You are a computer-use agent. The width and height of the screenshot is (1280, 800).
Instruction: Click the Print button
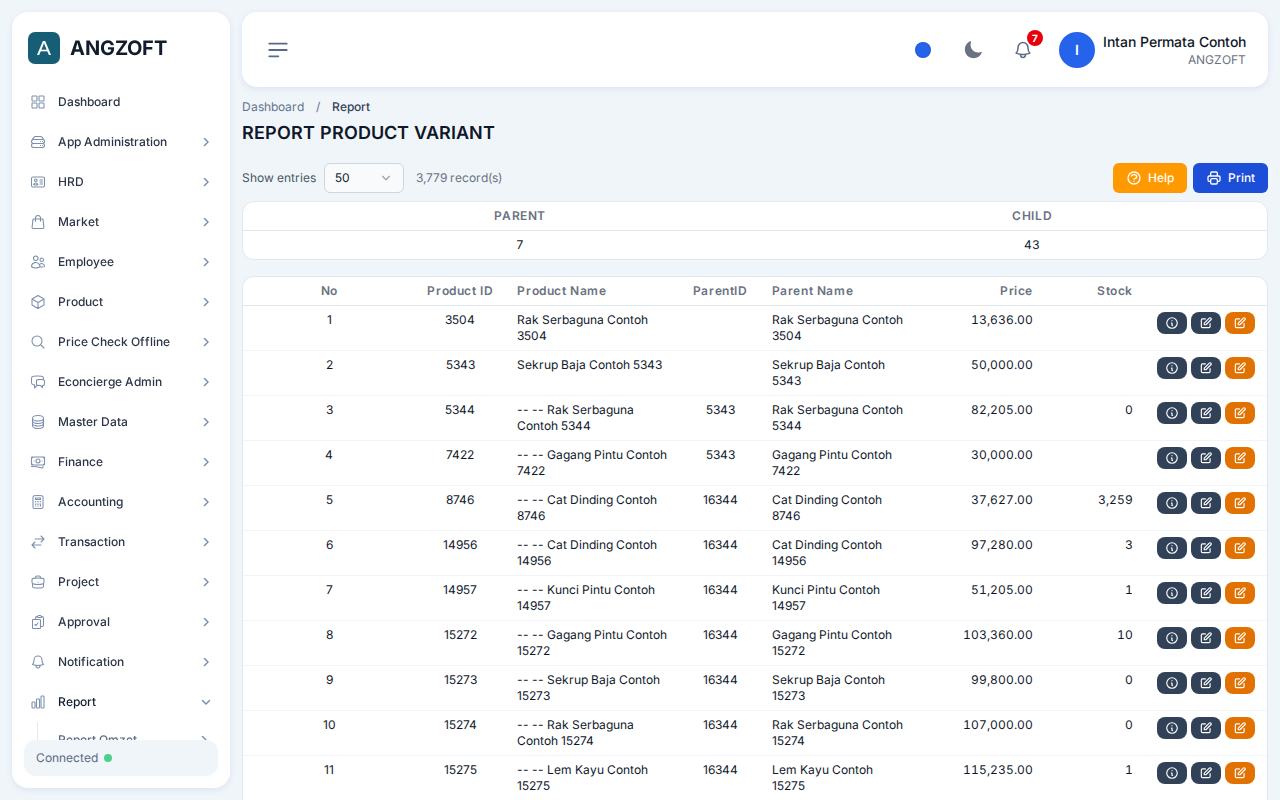pyautogui.click(x=1230, y=178)
